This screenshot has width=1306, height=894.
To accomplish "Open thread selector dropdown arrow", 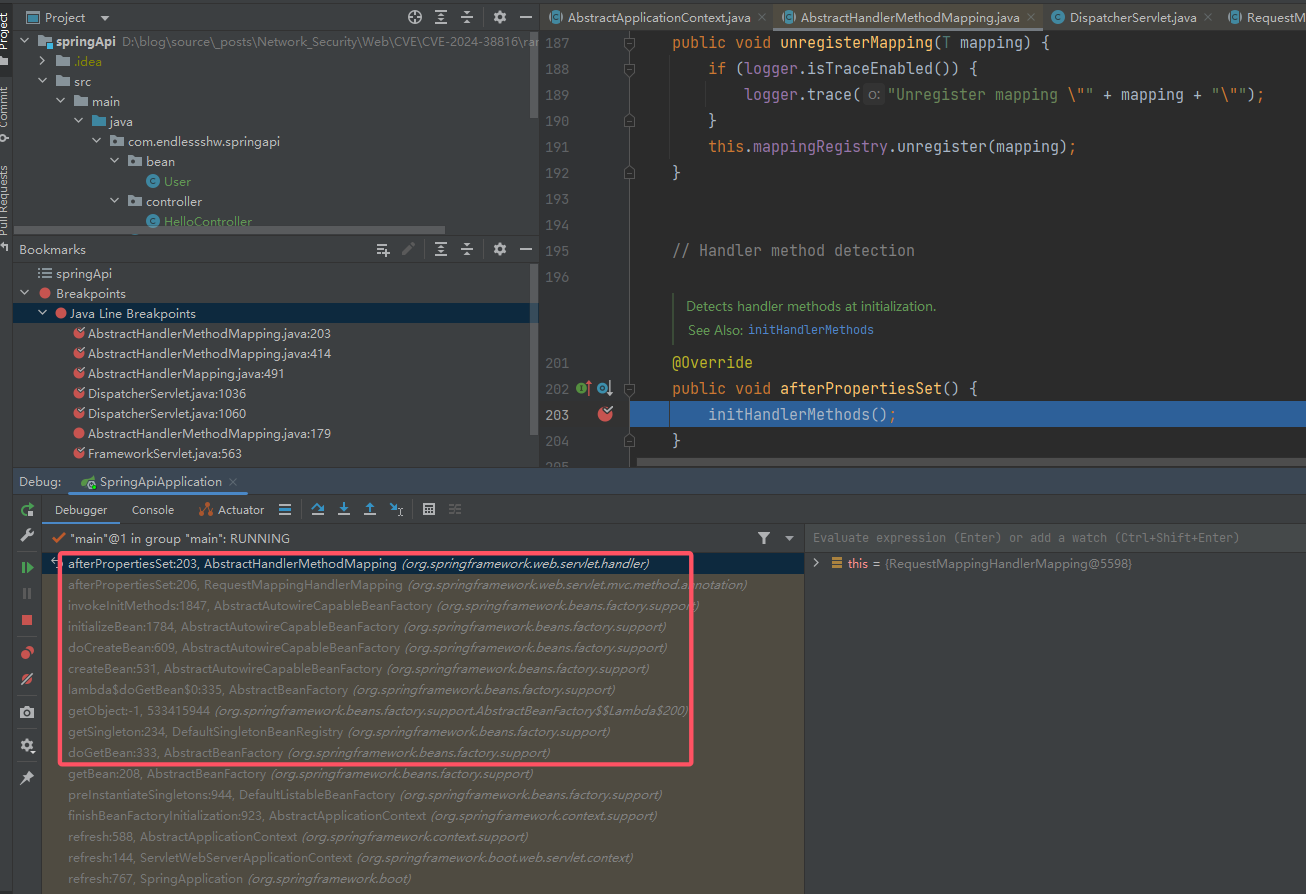I will tap(789, 538).
